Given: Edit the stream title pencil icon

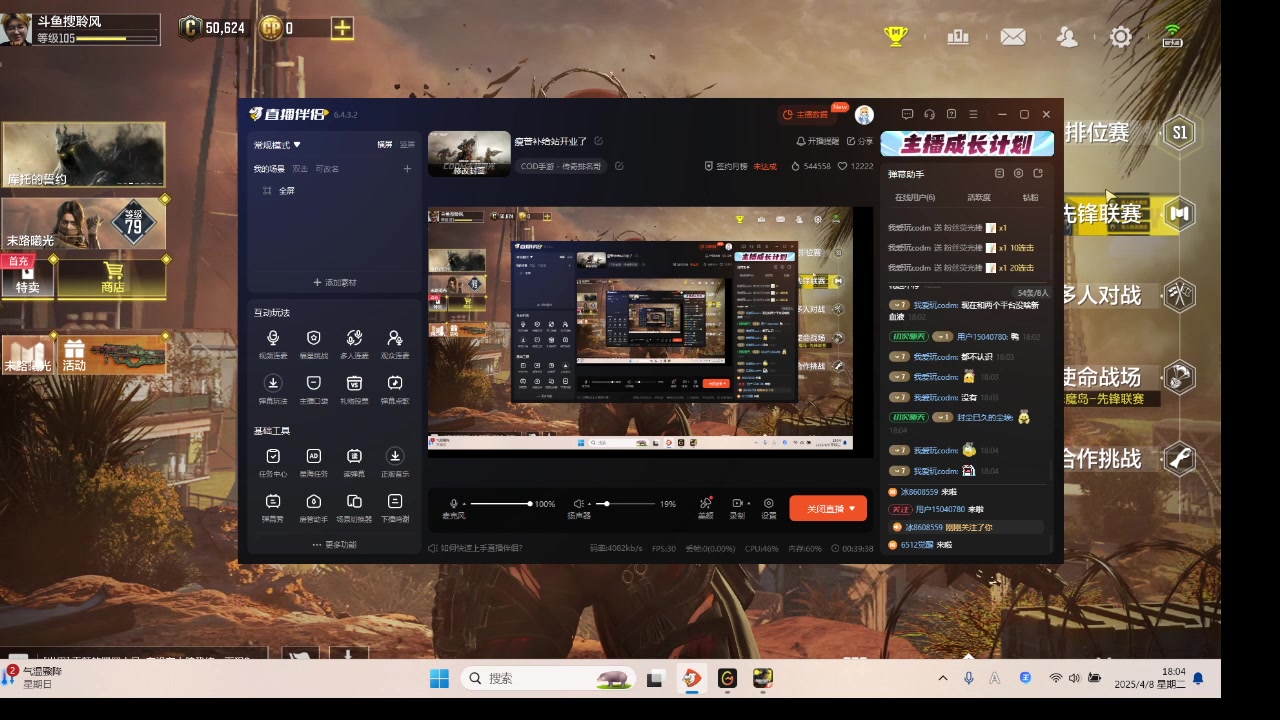Looking at the screenshot, I should point(598,141).
